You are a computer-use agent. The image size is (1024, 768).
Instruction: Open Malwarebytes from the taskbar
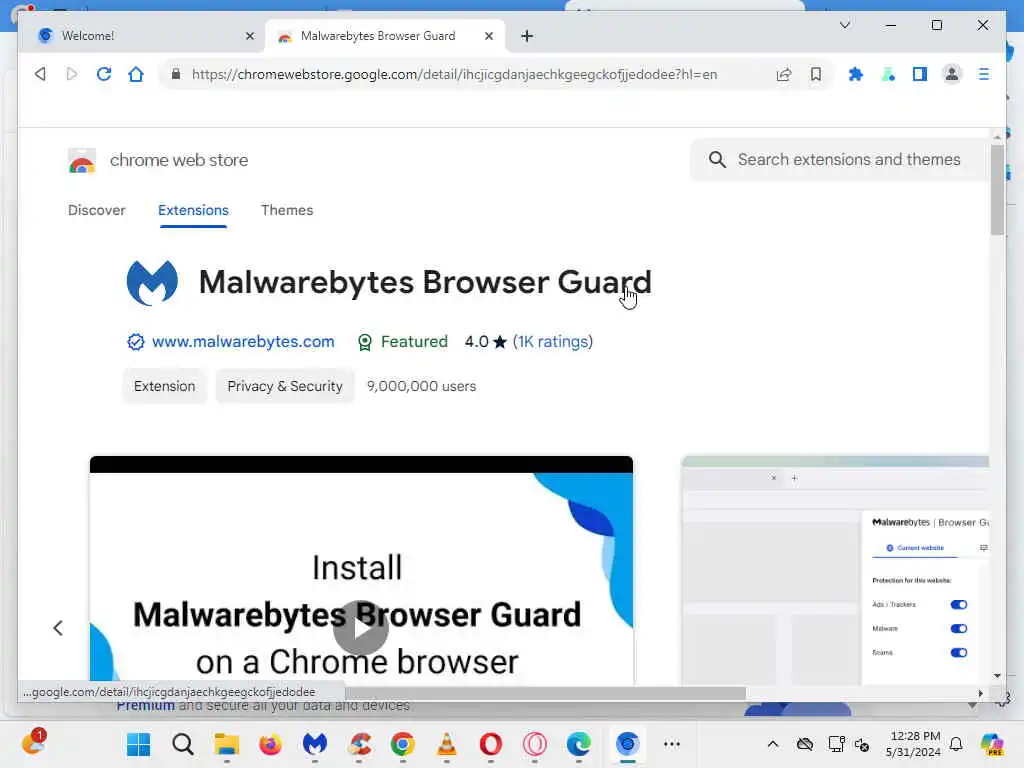[x=314, y=744]
